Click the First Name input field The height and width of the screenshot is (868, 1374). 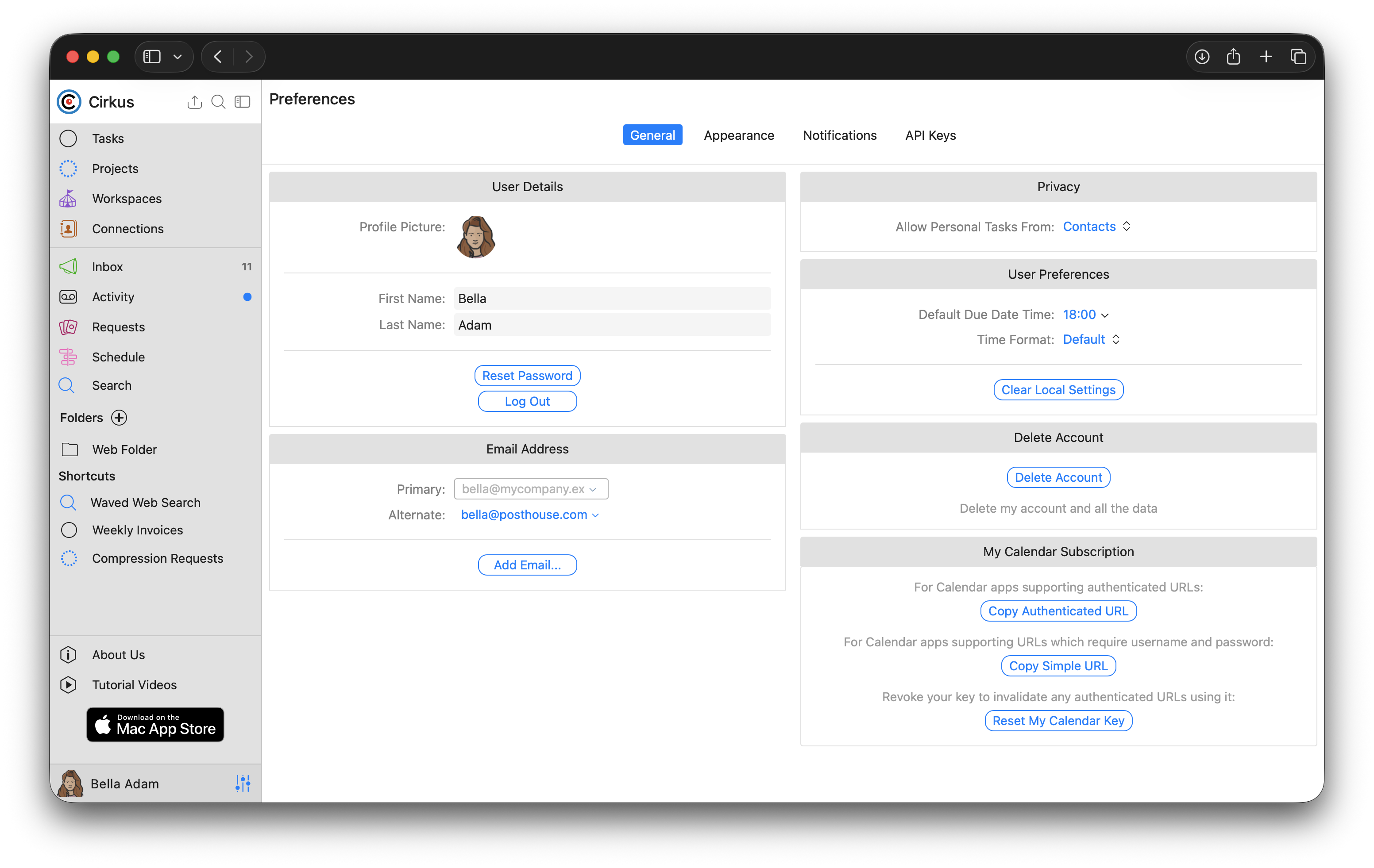pyautogui.click(x=612, y=298)
